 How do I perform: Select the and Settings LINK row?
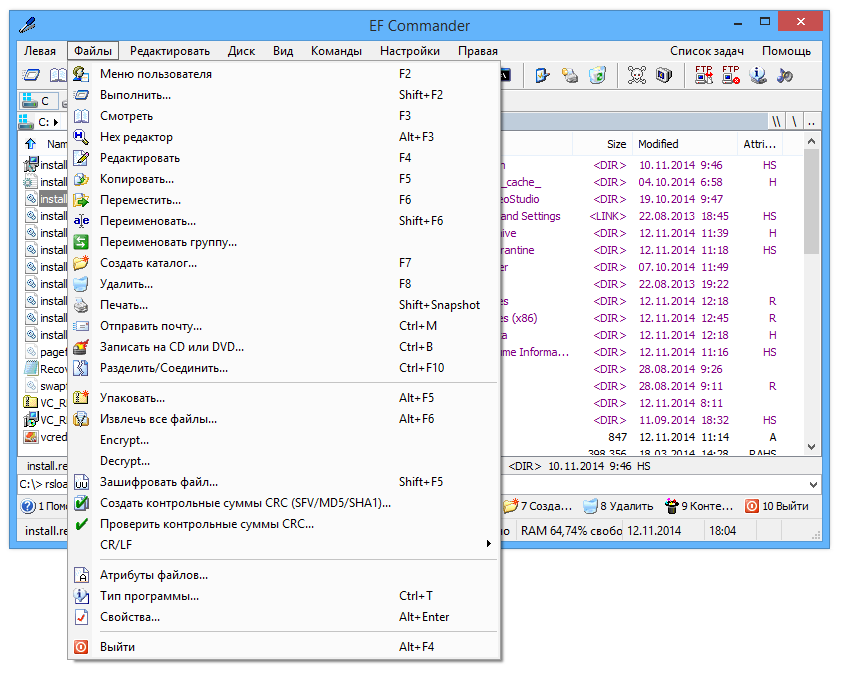point(651,216)
